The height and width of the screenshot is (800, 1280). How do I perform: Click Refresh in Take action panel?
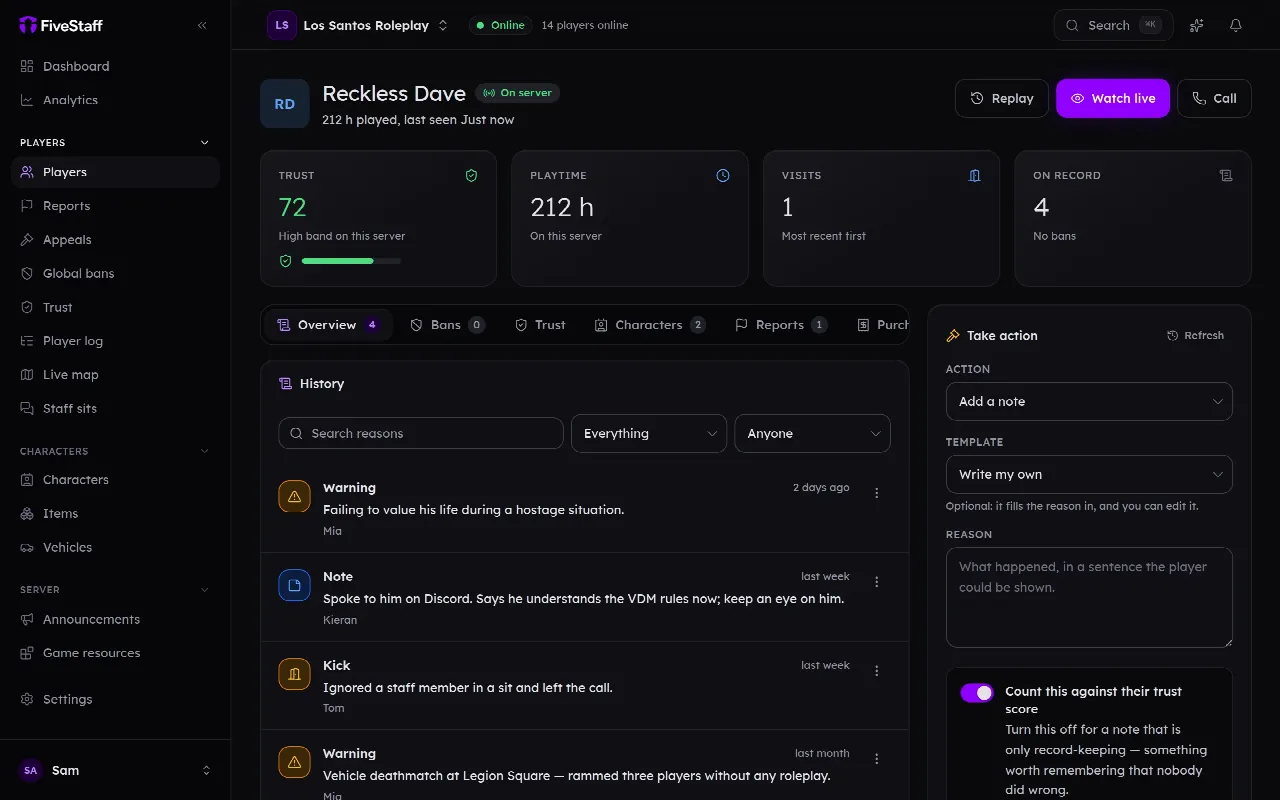[1196, 336]
